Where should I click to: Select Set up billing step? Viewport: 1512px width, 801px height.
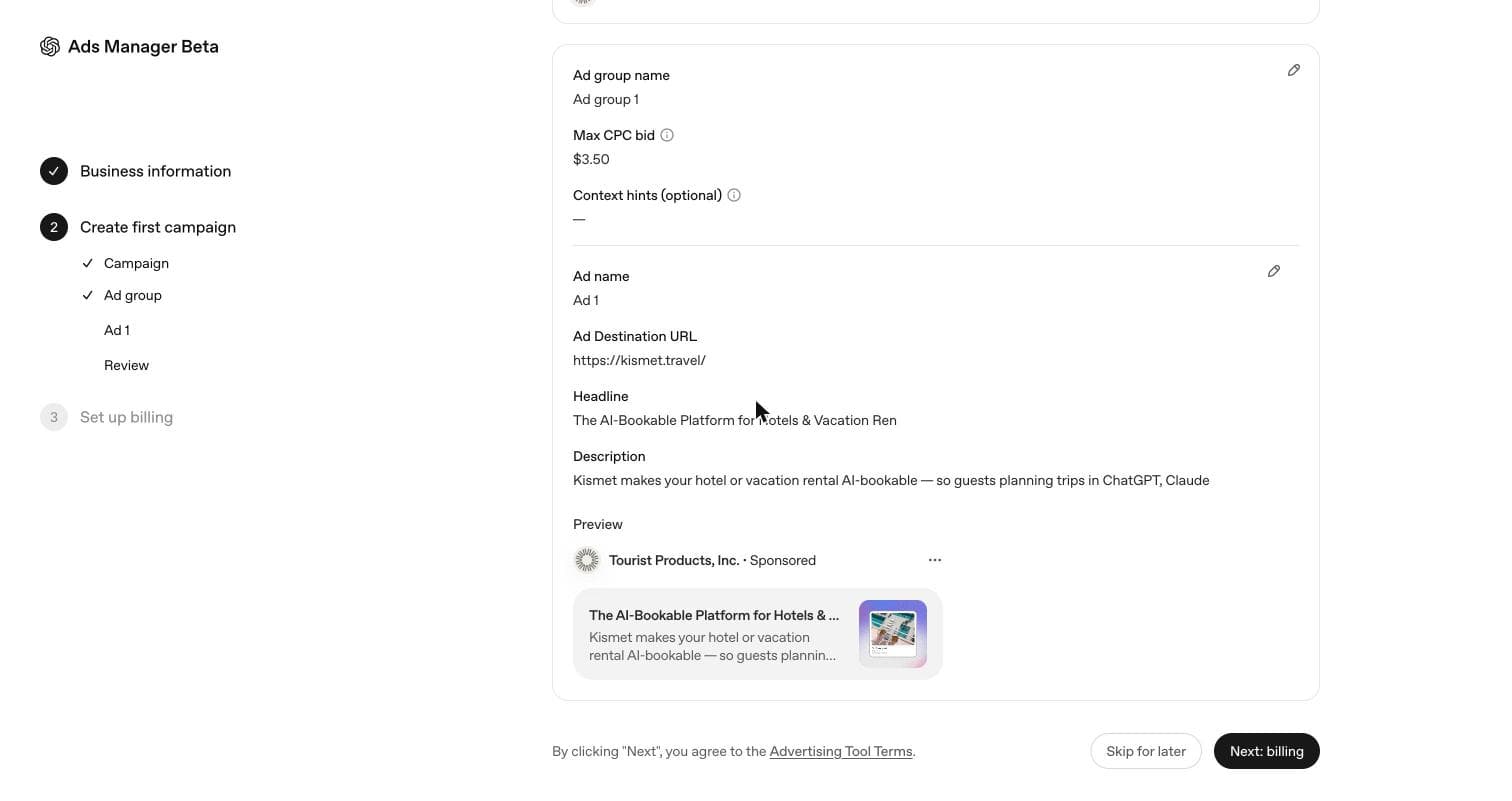tap(126, 417)
